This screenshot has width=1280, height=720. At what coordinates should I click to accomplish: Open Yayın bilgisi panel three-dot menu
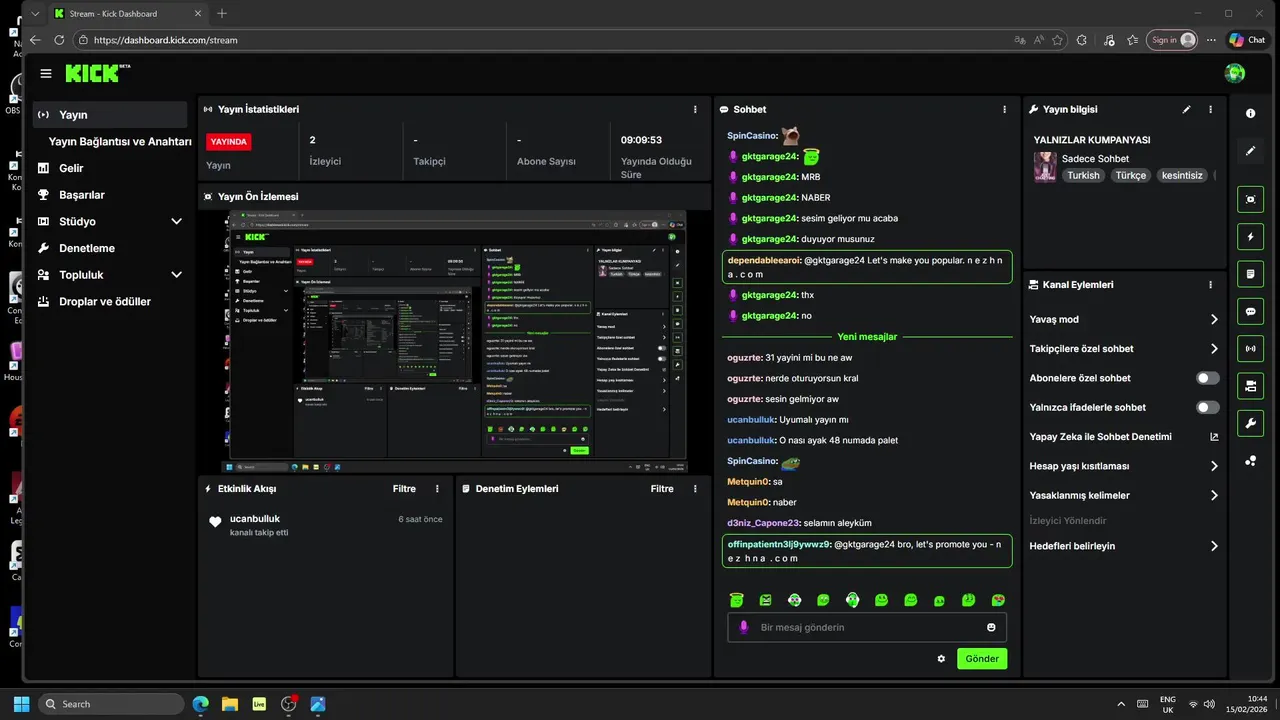(1210, 109)
